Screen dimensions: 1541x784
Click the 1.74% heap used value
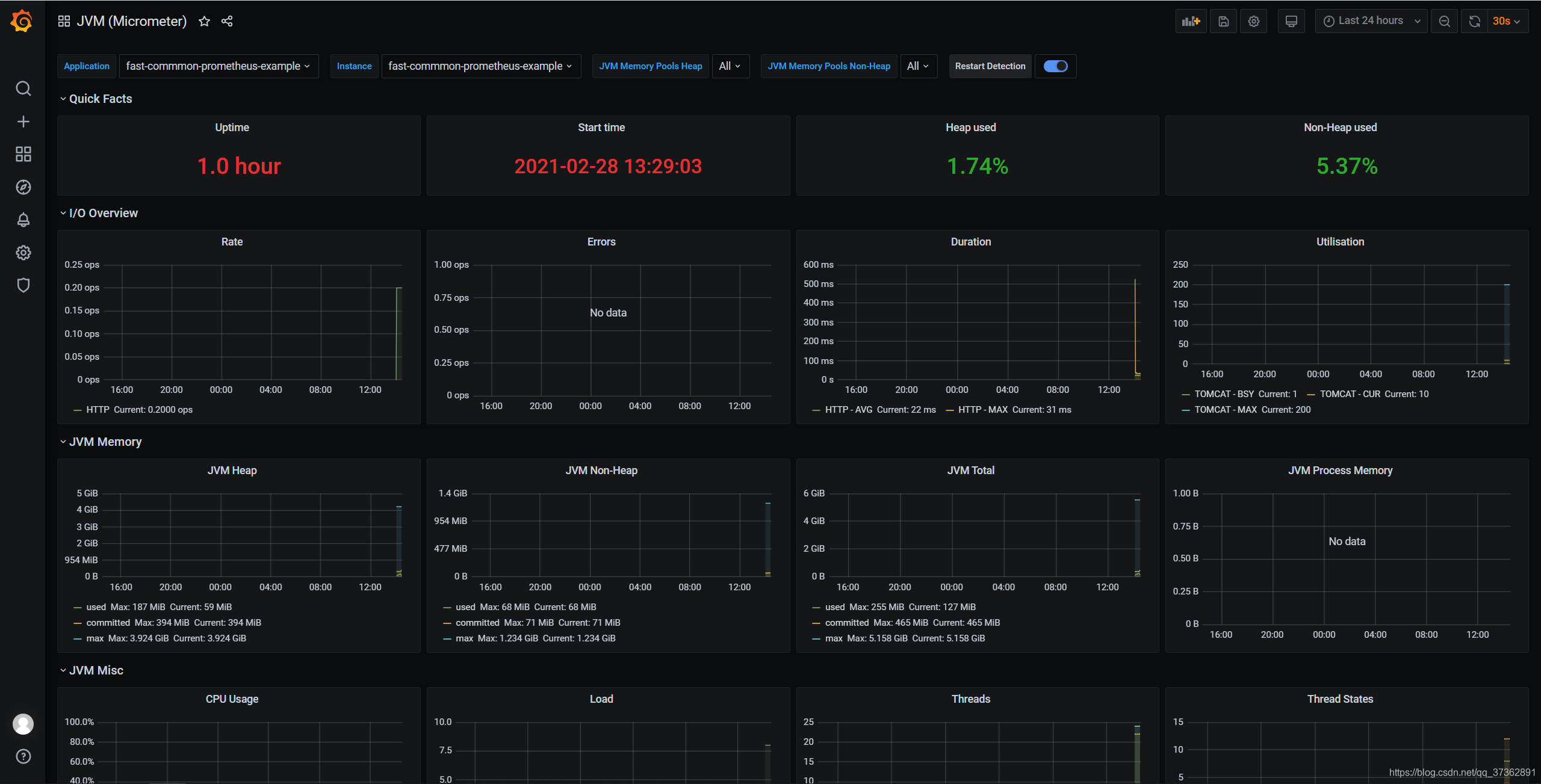click(978, 166)
